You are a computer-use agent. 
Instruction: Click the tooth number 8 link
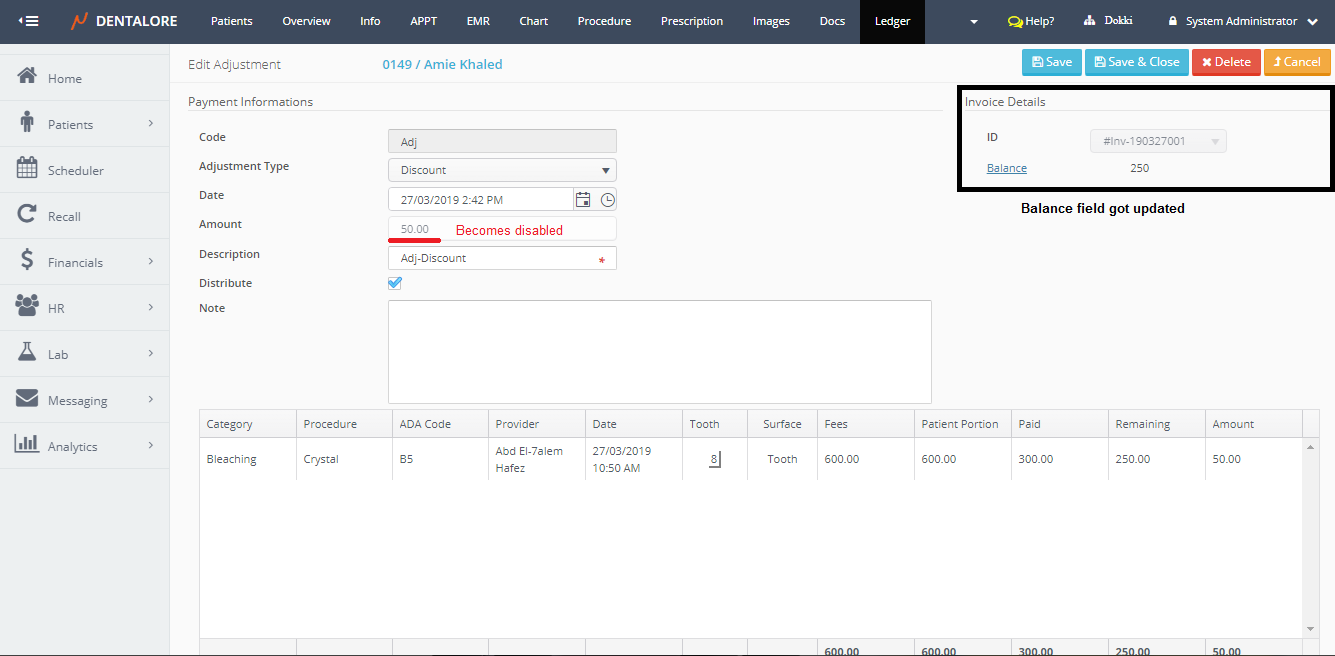point(714,460)
